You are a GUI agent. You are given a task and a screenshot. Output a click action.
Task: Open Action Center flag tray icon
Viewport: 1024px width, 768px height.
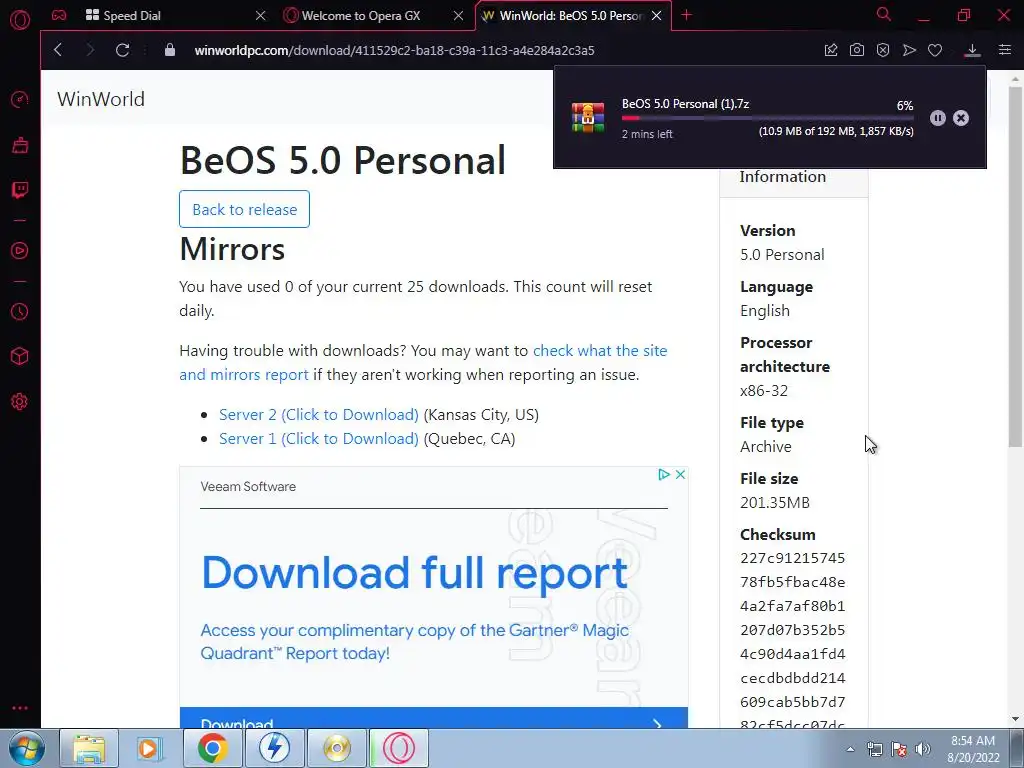point(899,749)
